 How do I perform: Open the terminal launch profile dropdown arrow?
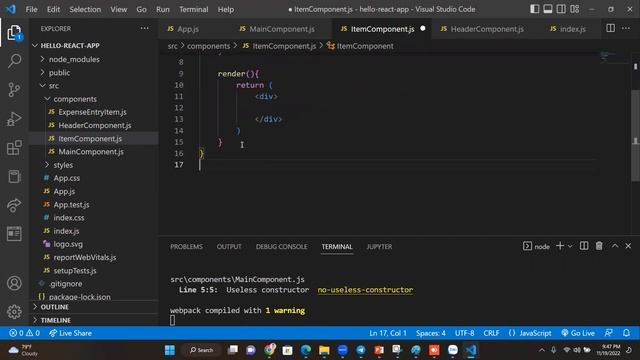pyautogui.click(x=570, y=246)
